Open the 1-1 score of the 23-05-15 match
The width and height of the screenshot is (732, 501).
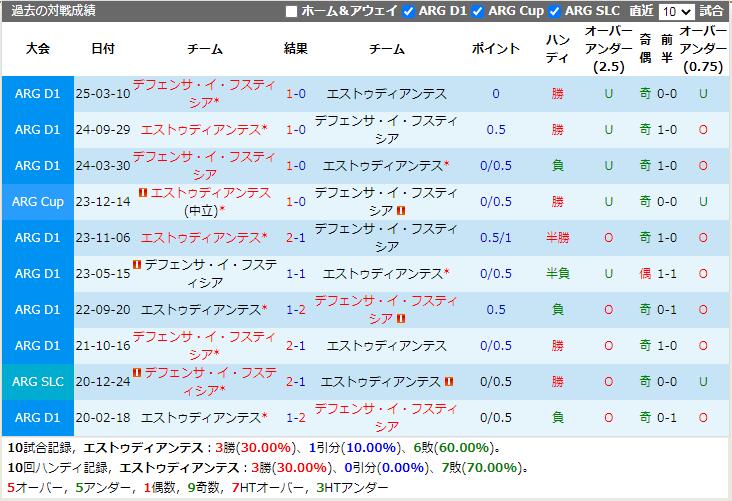[x=296, y=274]
